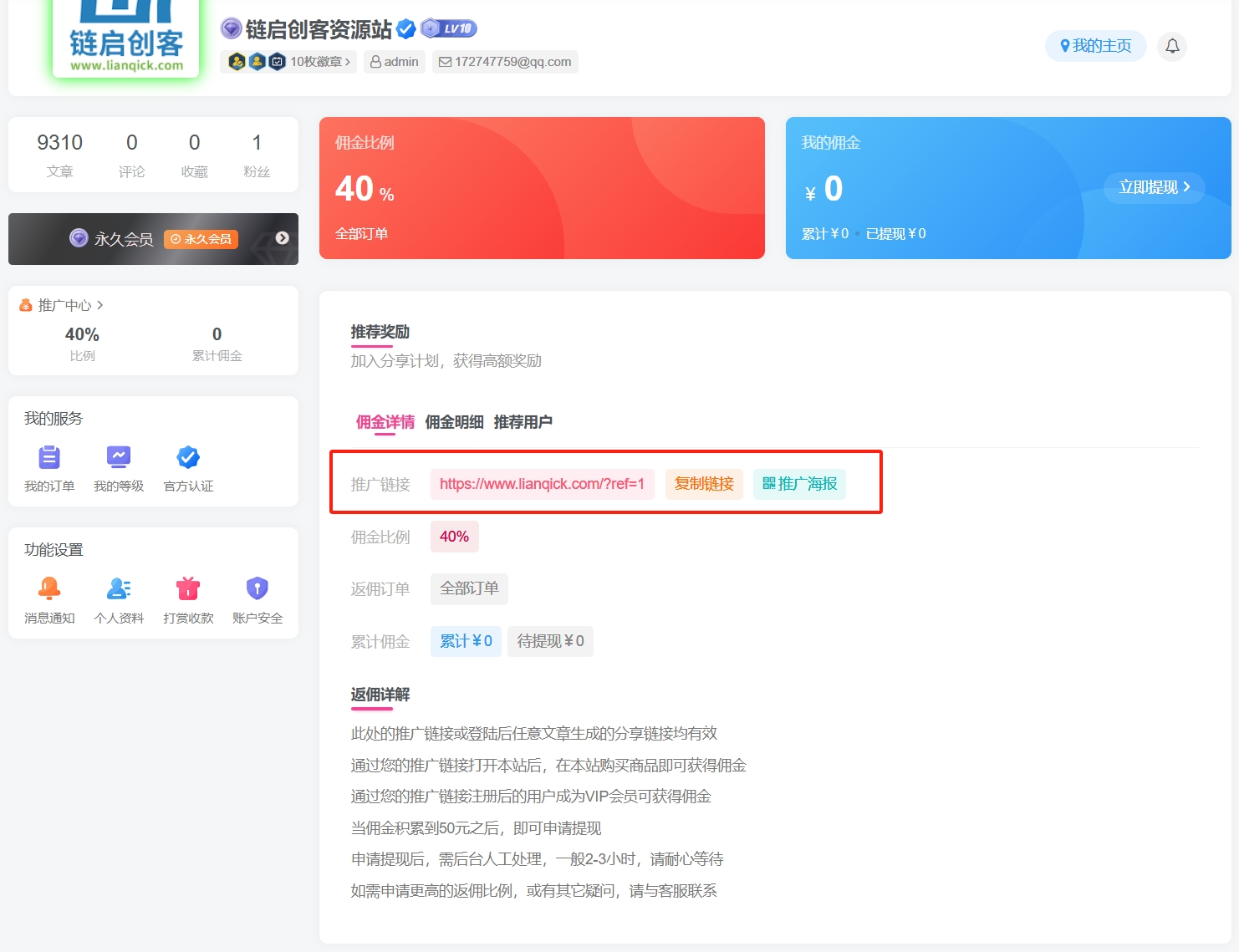The image size is (1239, 952).
Task: Open the 我的主页 button
Action: tap(1096, 46)
